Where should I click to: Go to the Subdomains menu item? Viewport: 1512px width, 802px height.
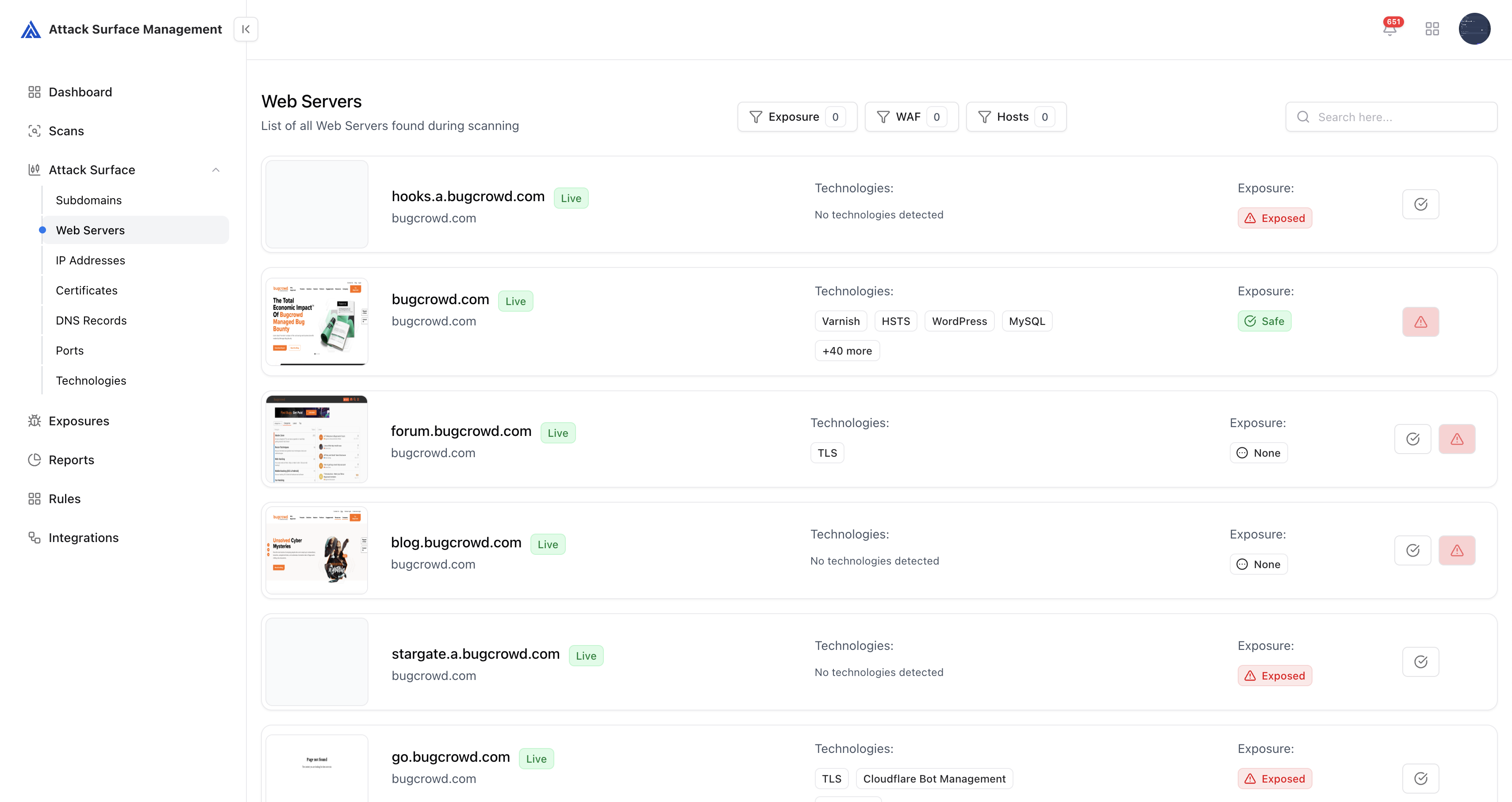pos(88,200)
